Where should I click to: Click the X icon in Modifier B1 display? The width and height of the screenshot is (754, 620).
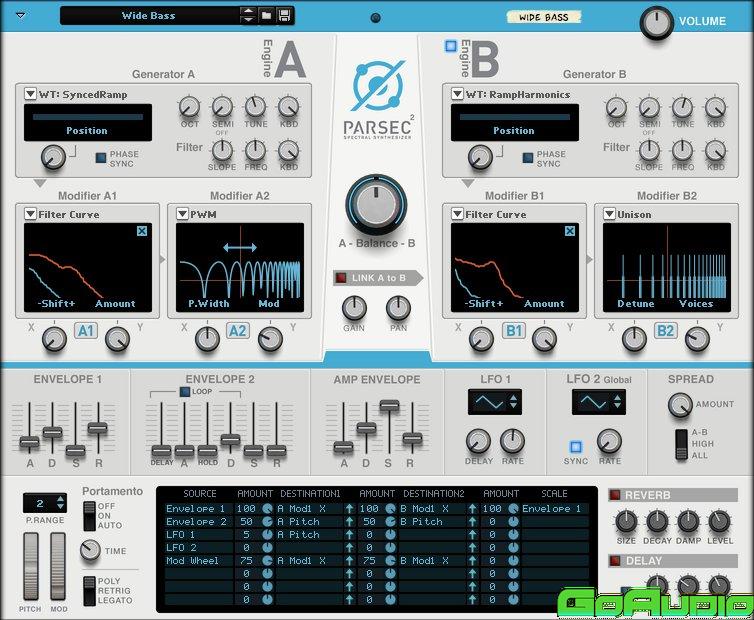click(x=570, y=231)
